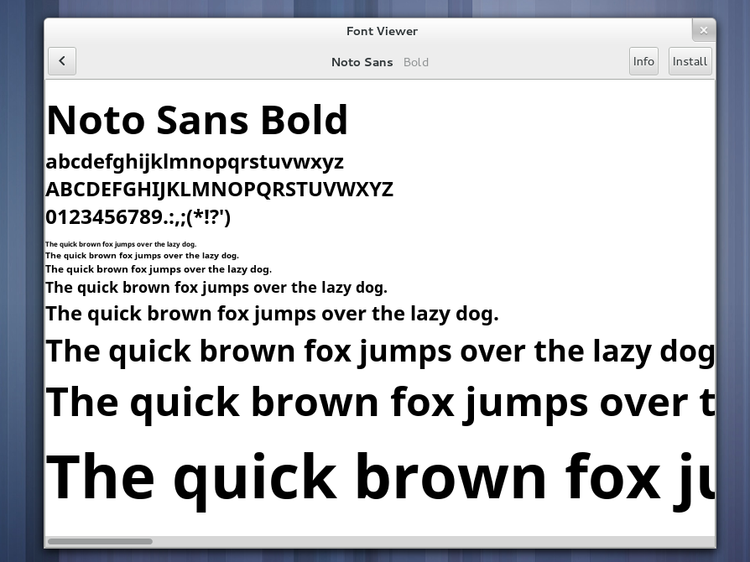Click the largest pangram sample at bottom
This screenshot has height=562, width=750.
[380, 476]
